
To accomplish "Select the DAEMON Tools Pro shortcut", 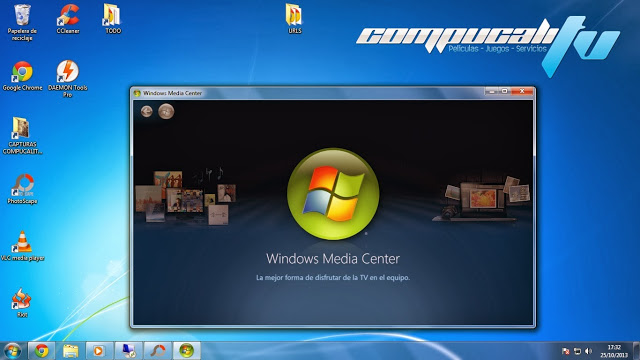I will tap(68, 79).
